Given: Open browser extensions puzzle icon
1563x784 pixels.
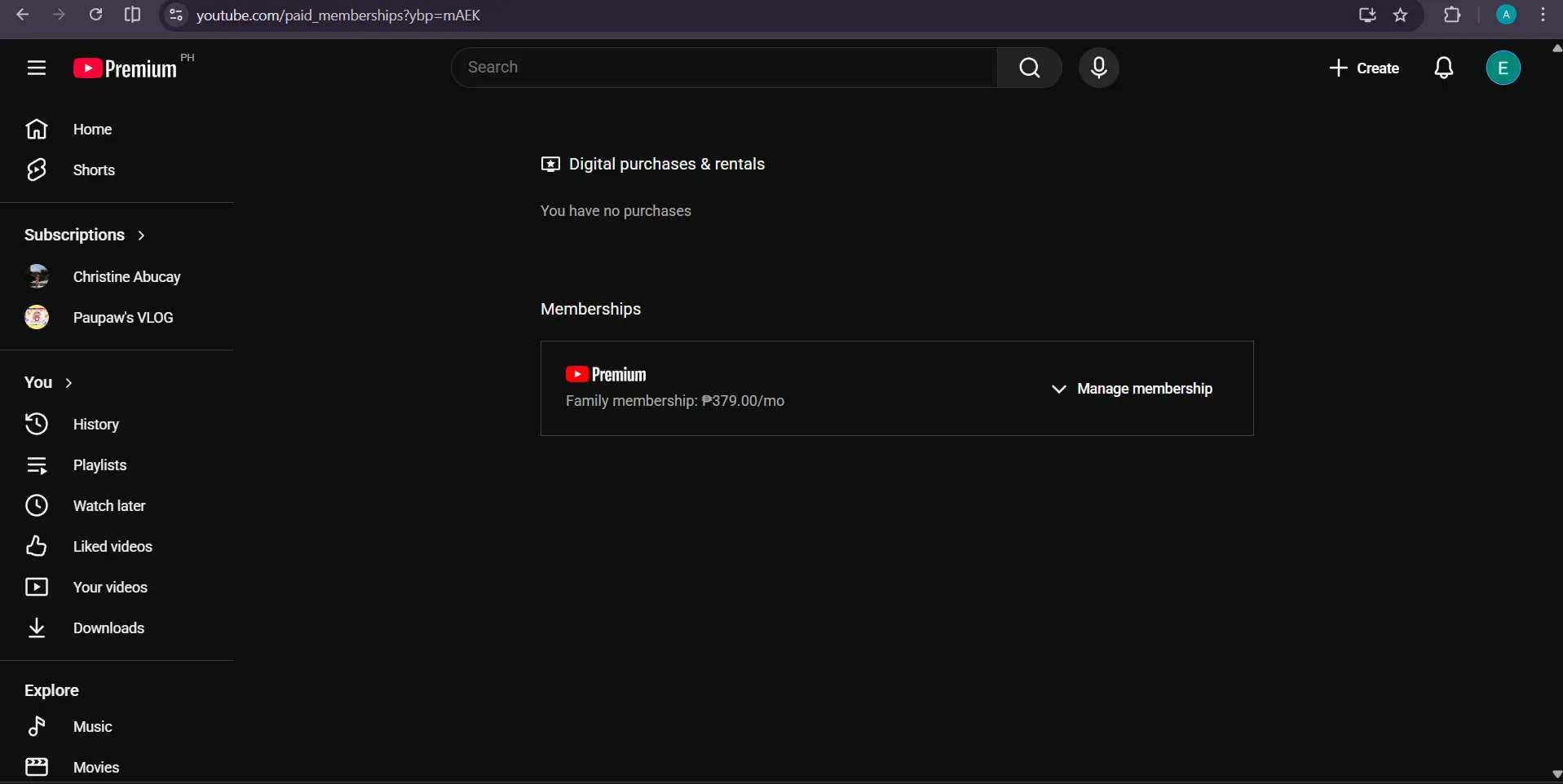Looking at the screenshot, I should (x=1452, y=15).
